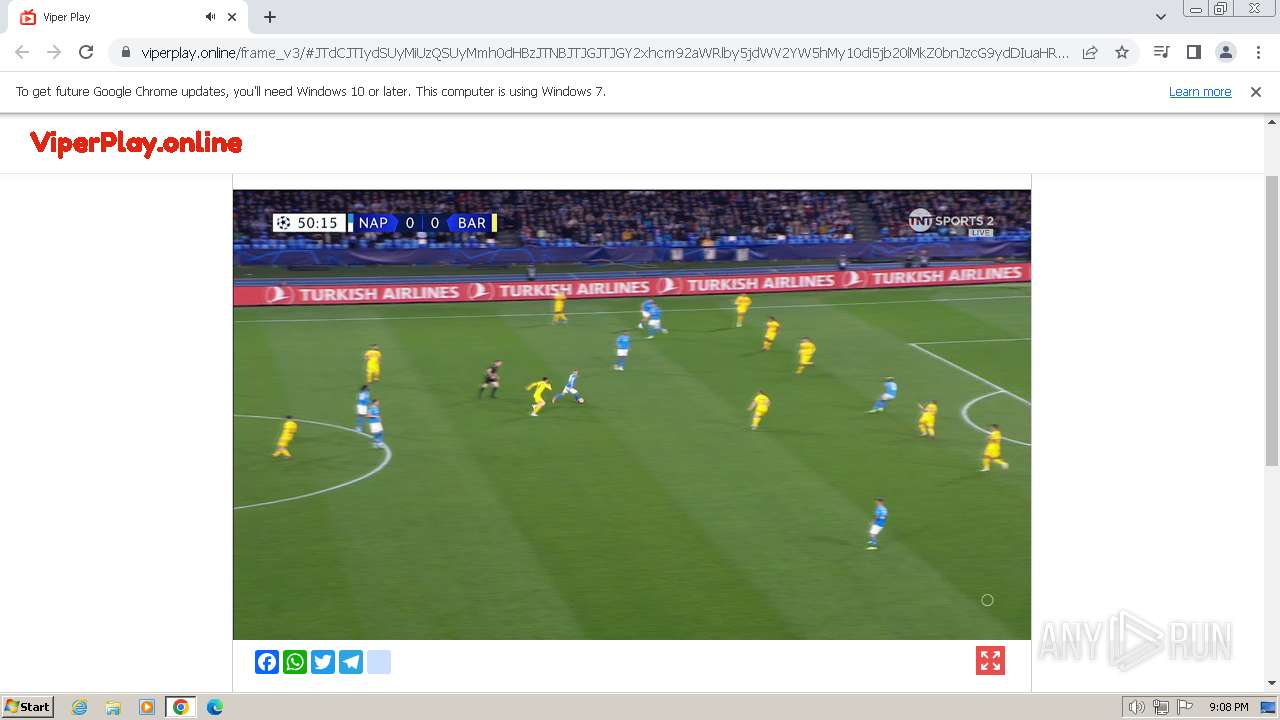Open the Windows Start menu

click(x=27, y=706)
